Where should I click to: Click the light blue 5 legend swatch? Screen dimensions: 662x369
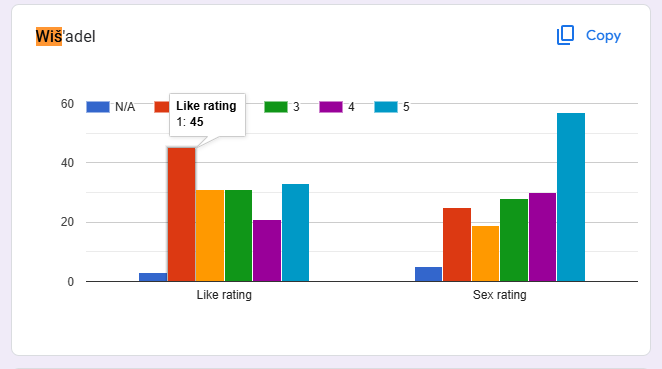(386, 107)
